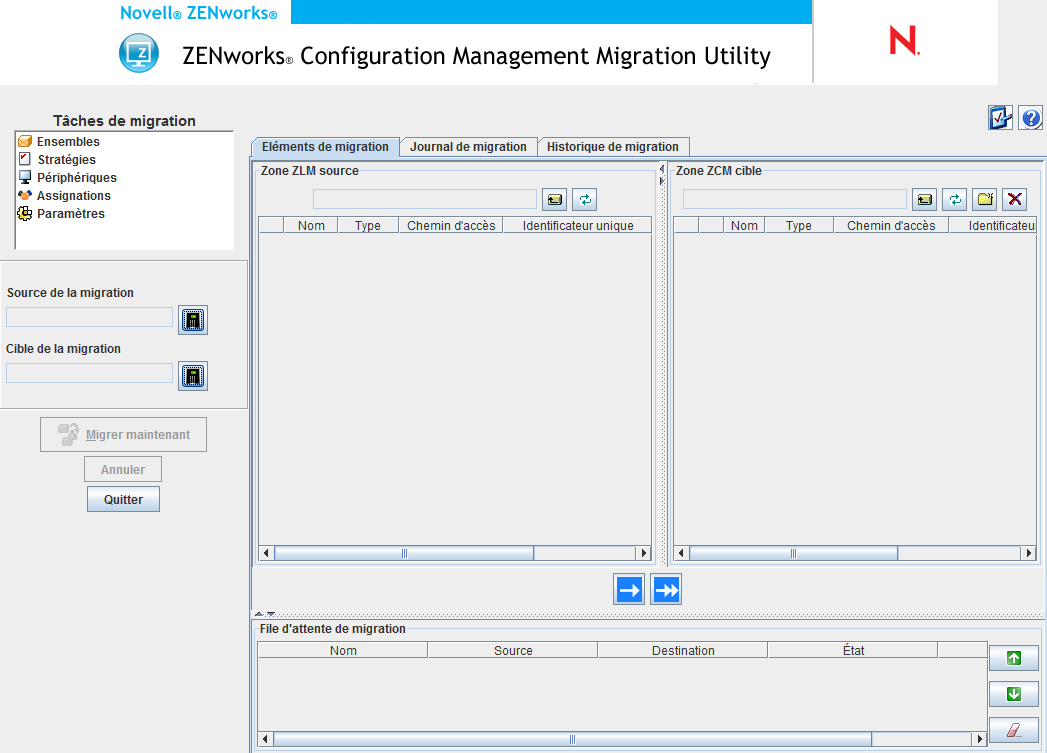This screenshot has width=1047, height=753.
Task: Open the migration options checklist icon
Action: [x=999, y=118]
